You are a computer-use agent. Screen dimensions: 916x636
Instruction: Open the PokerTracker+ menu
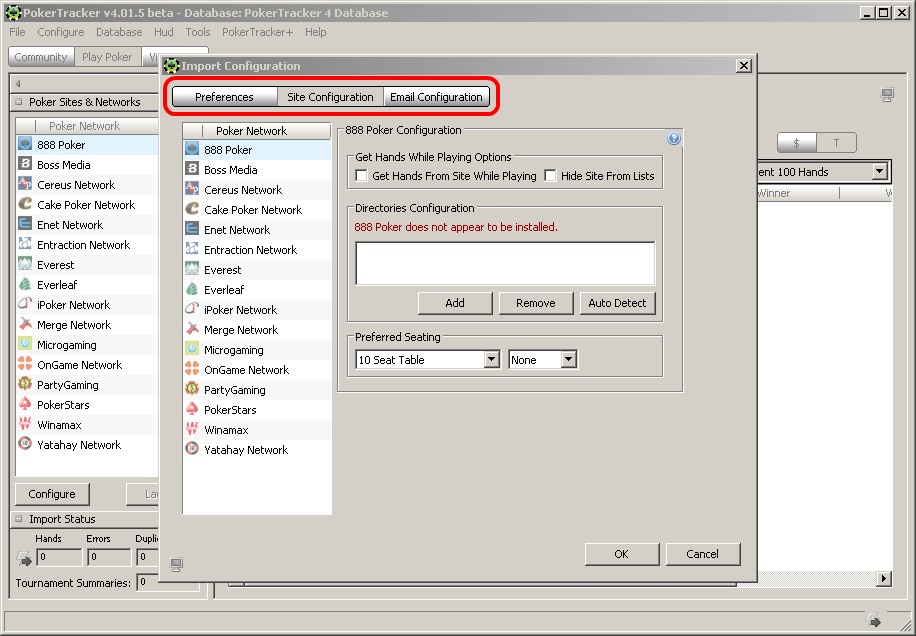click(258, 32)
